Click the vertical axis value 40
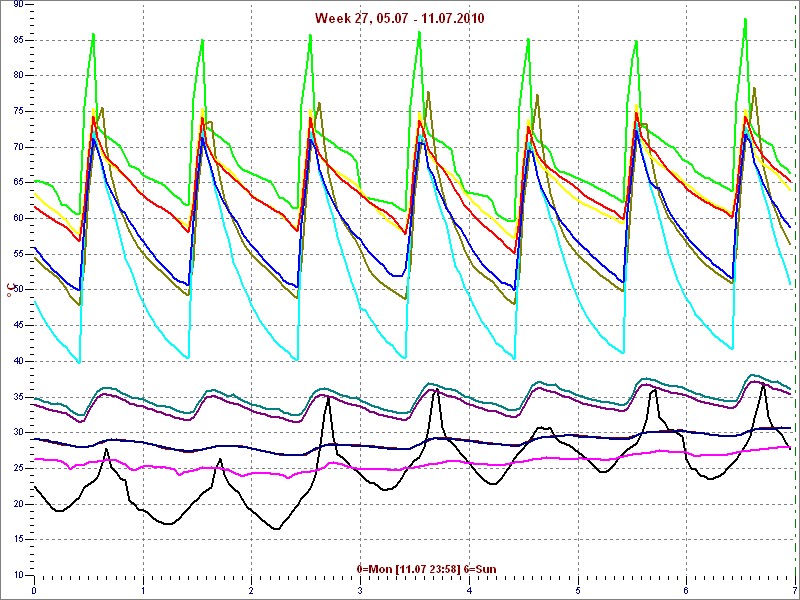This screenshot has width=800, height=600. pyautogui.click(x=16, y=361)
